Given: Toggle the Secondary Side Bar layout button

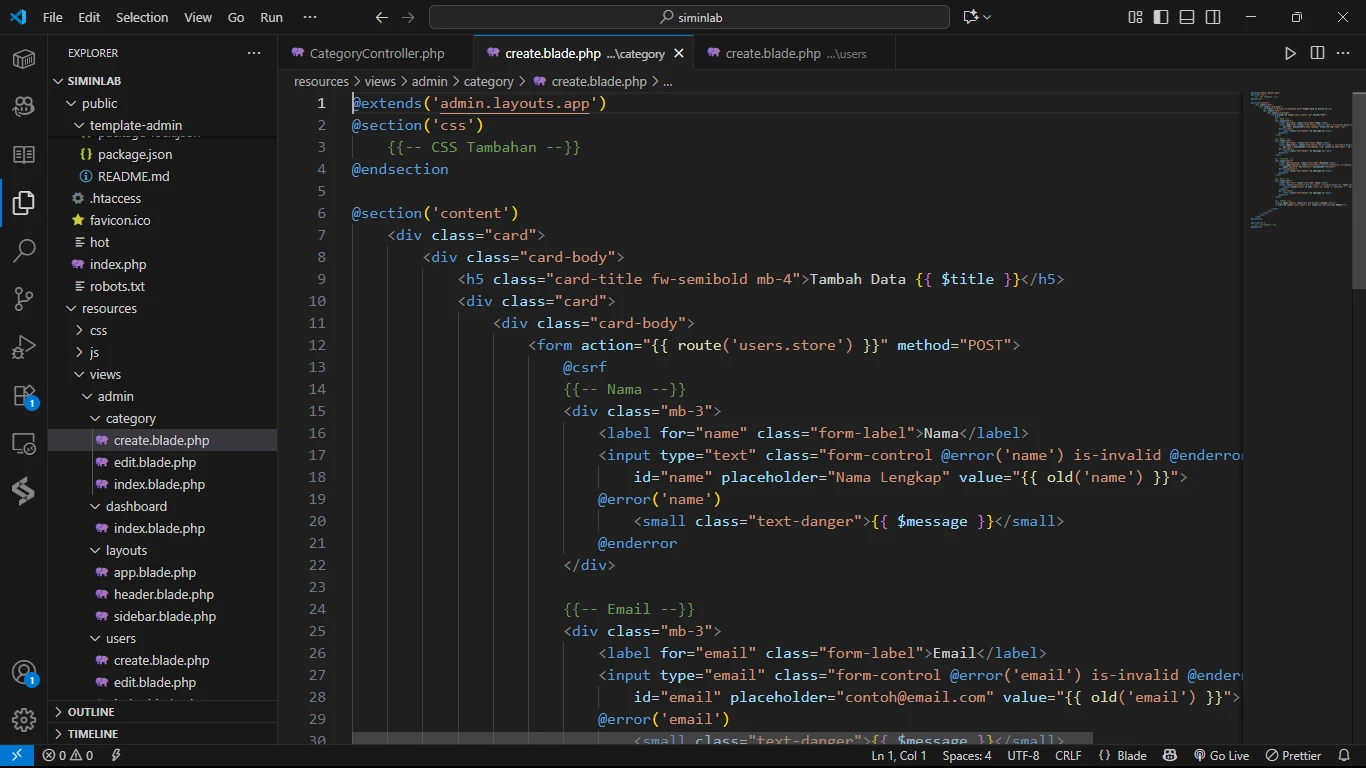Looking at the screenshot, I should (x=1213, y=17).
